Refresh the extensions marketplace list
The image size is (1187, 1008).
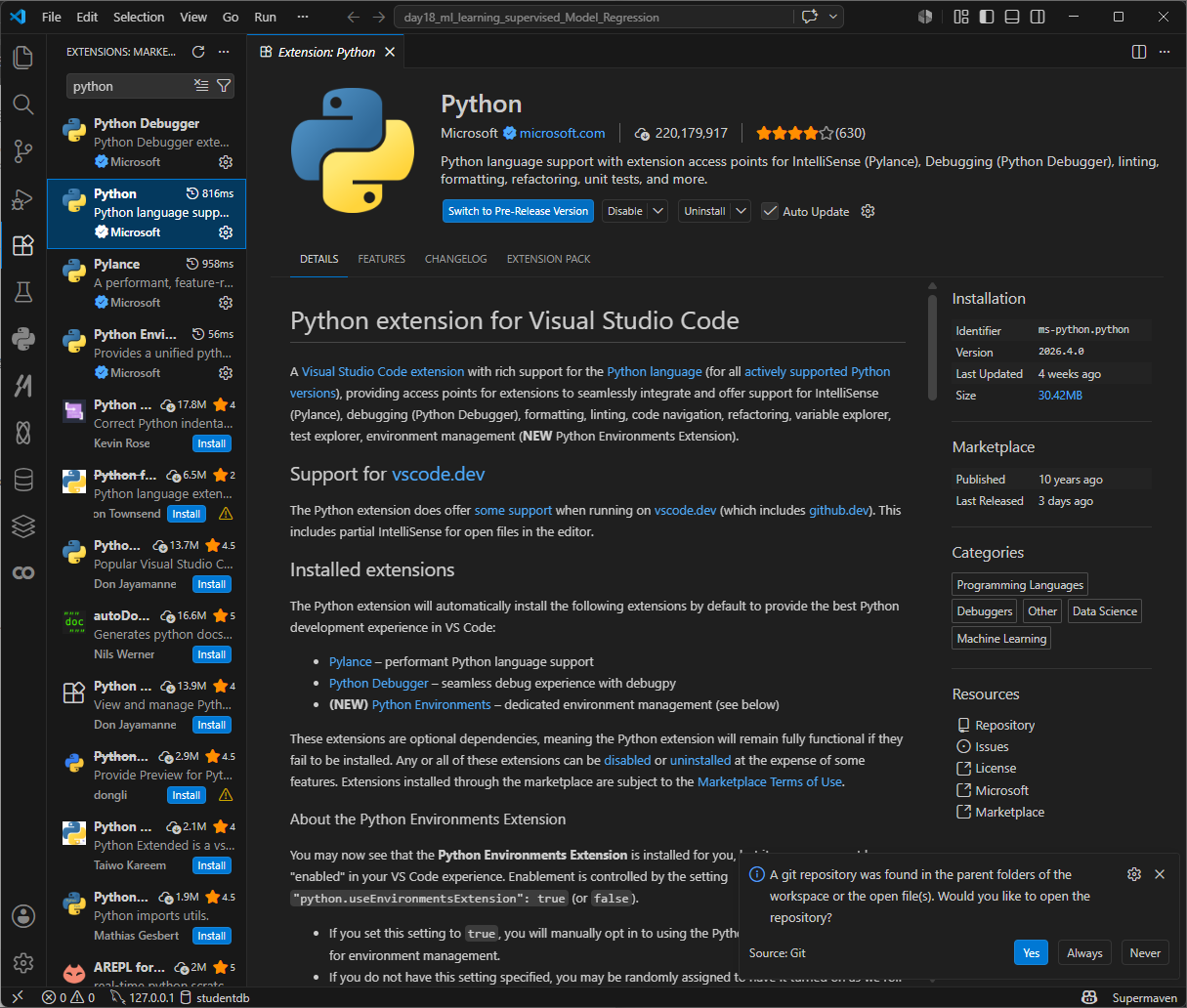(x=198, y=52)
